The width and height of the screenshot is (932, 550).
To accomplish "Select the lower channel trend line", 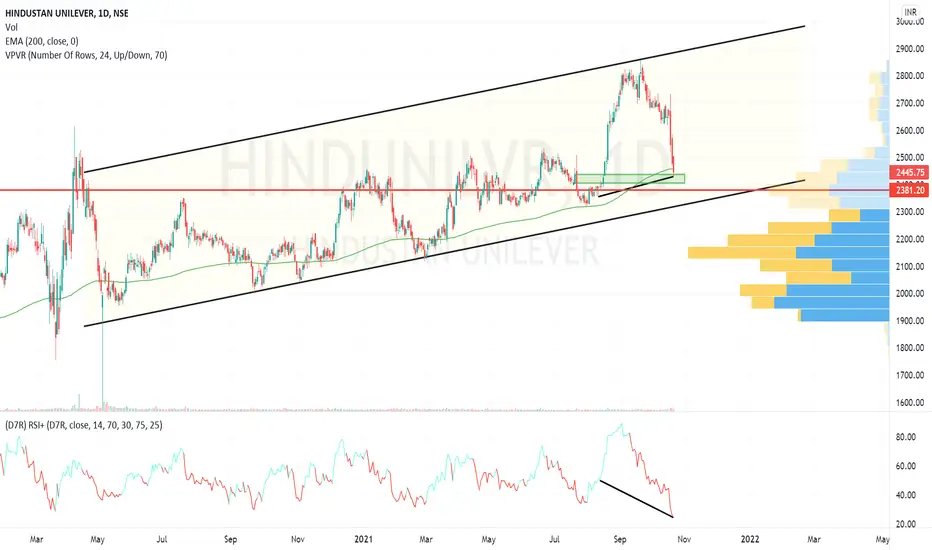I will tap(445, 253).
